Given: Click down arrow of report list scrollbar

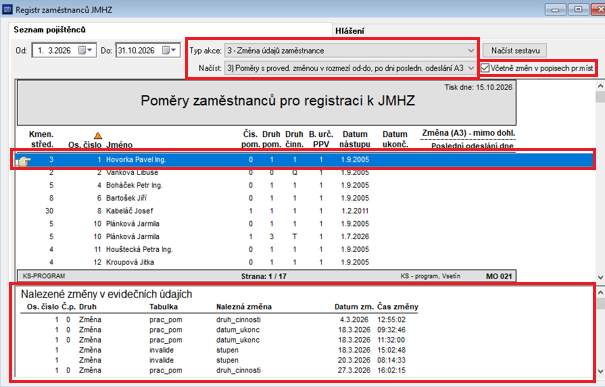Looking at the screenshot, I should point(600,277).
